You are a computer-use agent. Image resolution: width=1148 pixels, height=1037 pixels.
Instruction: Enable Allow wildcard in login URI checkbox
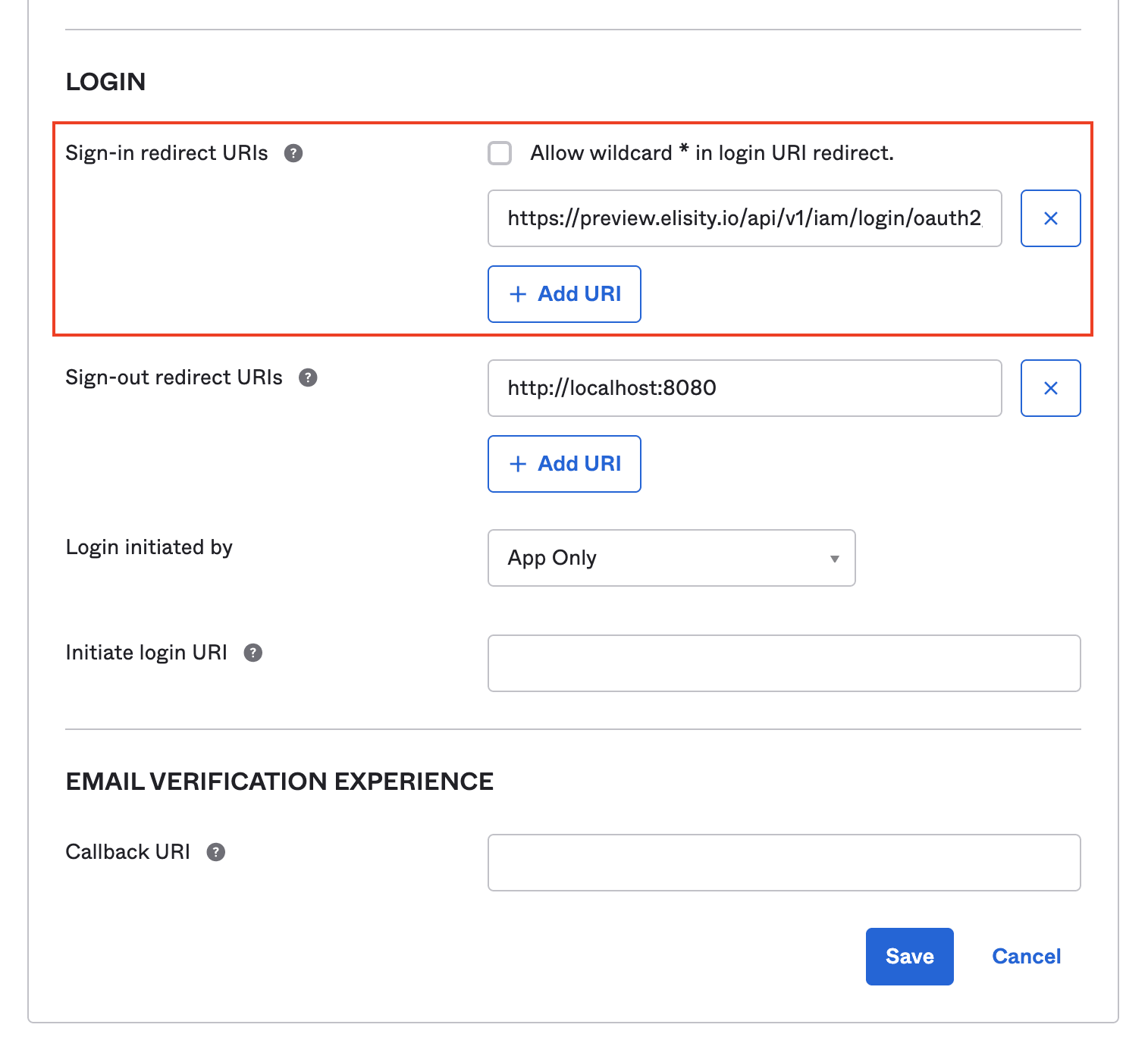point(500,153)
